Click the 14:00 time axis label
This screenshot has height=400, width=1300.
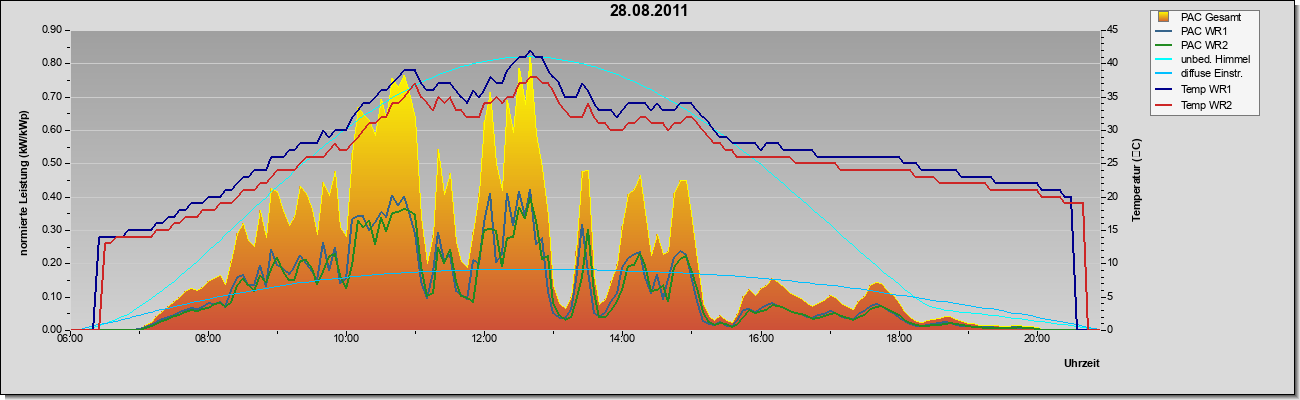tap(622, 338)
